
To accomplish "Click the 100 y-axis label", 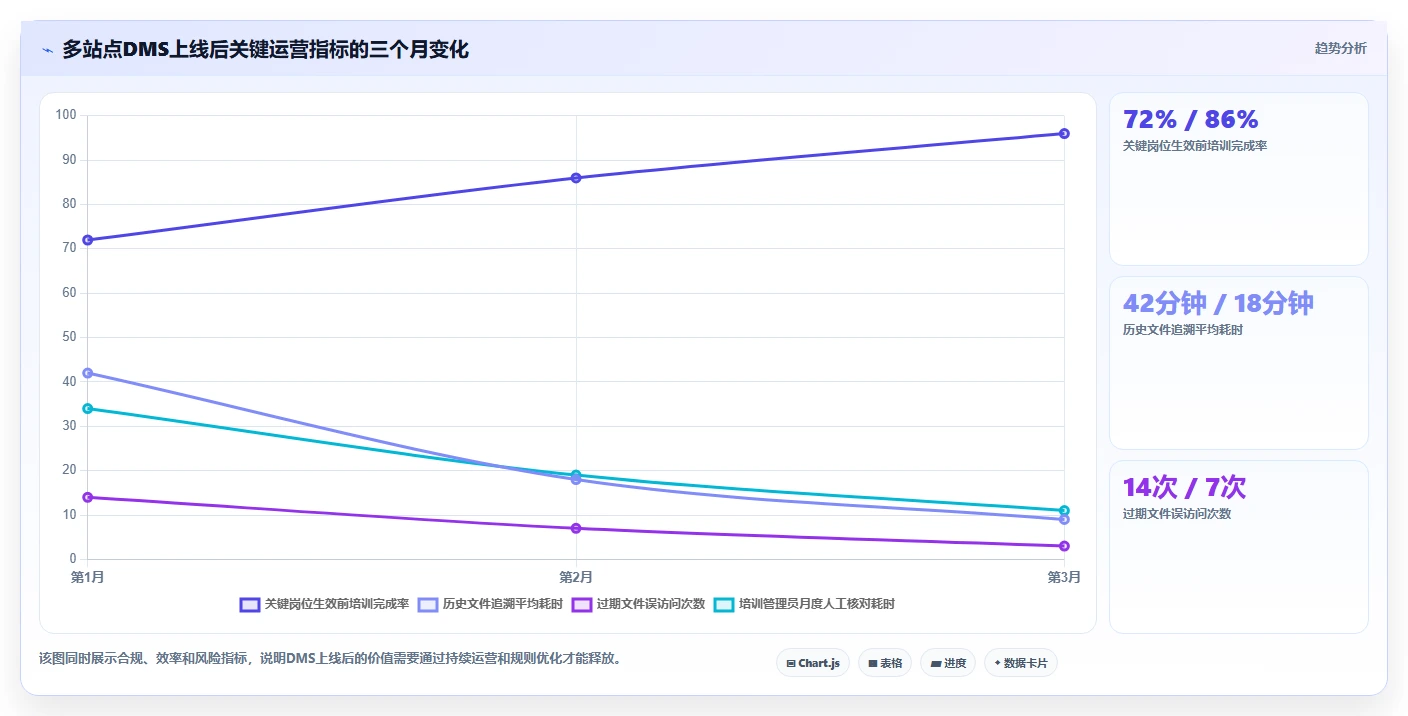I will tap(66, 115).
